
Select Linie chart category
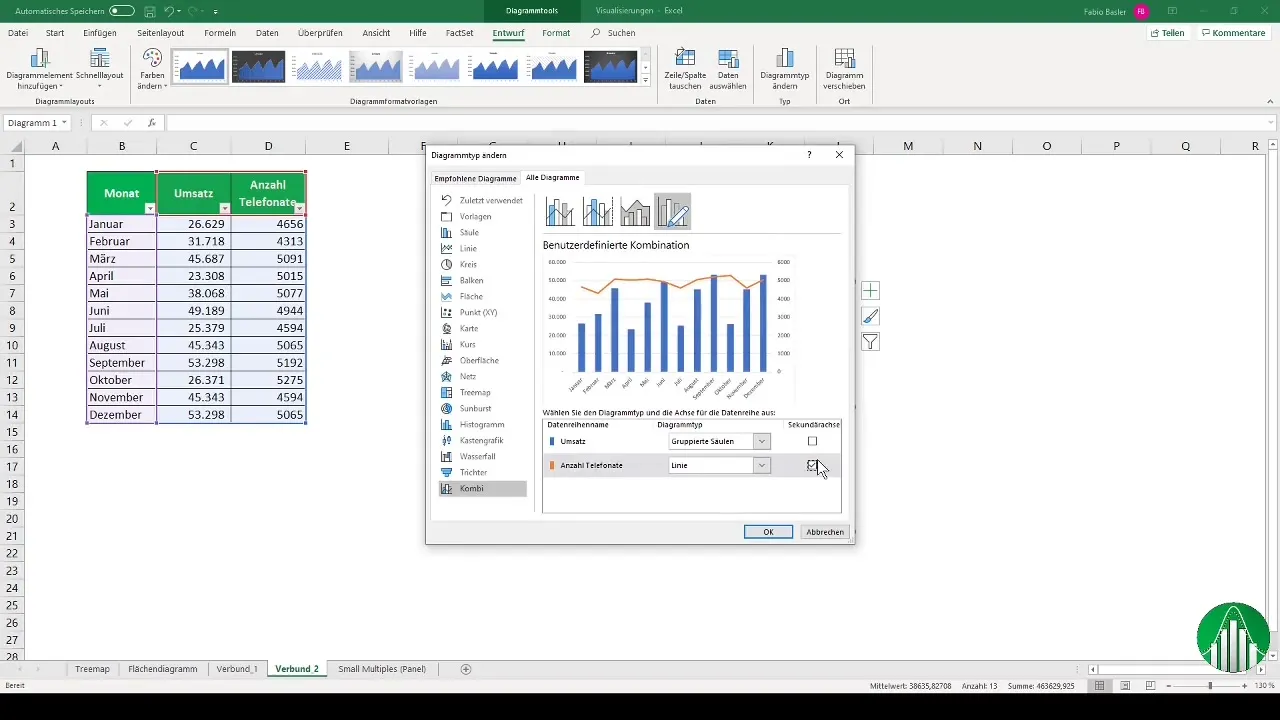point(483,248)
